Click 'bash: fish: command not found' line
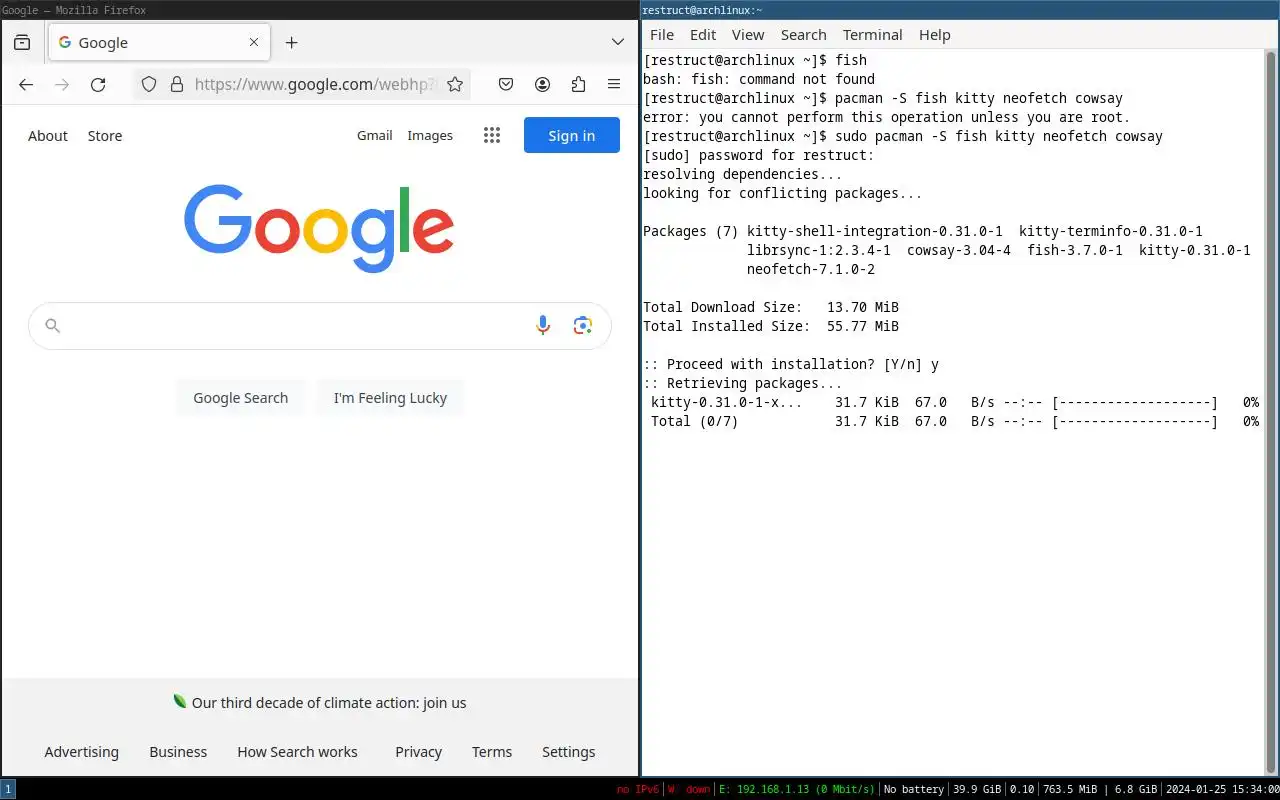1280x800 pixels. [x=759, y=79]
